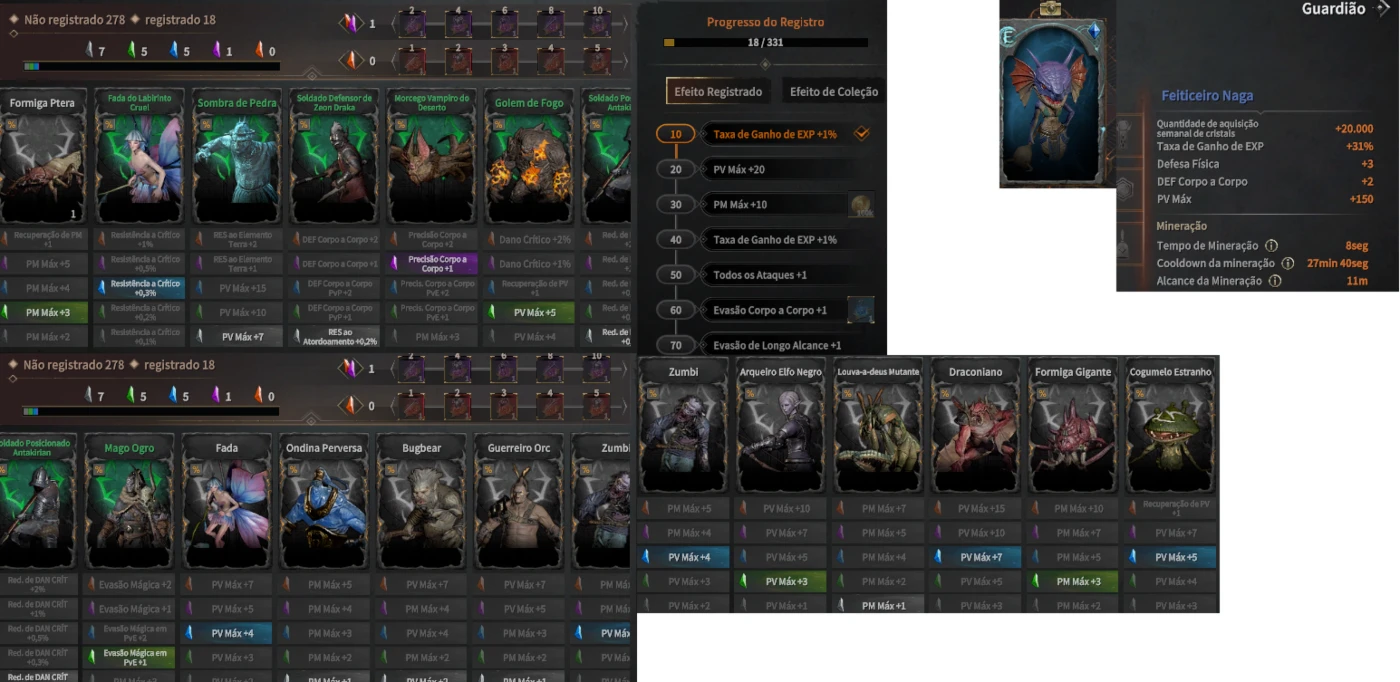Open the Formiga Gigante card

point(1074,426)
